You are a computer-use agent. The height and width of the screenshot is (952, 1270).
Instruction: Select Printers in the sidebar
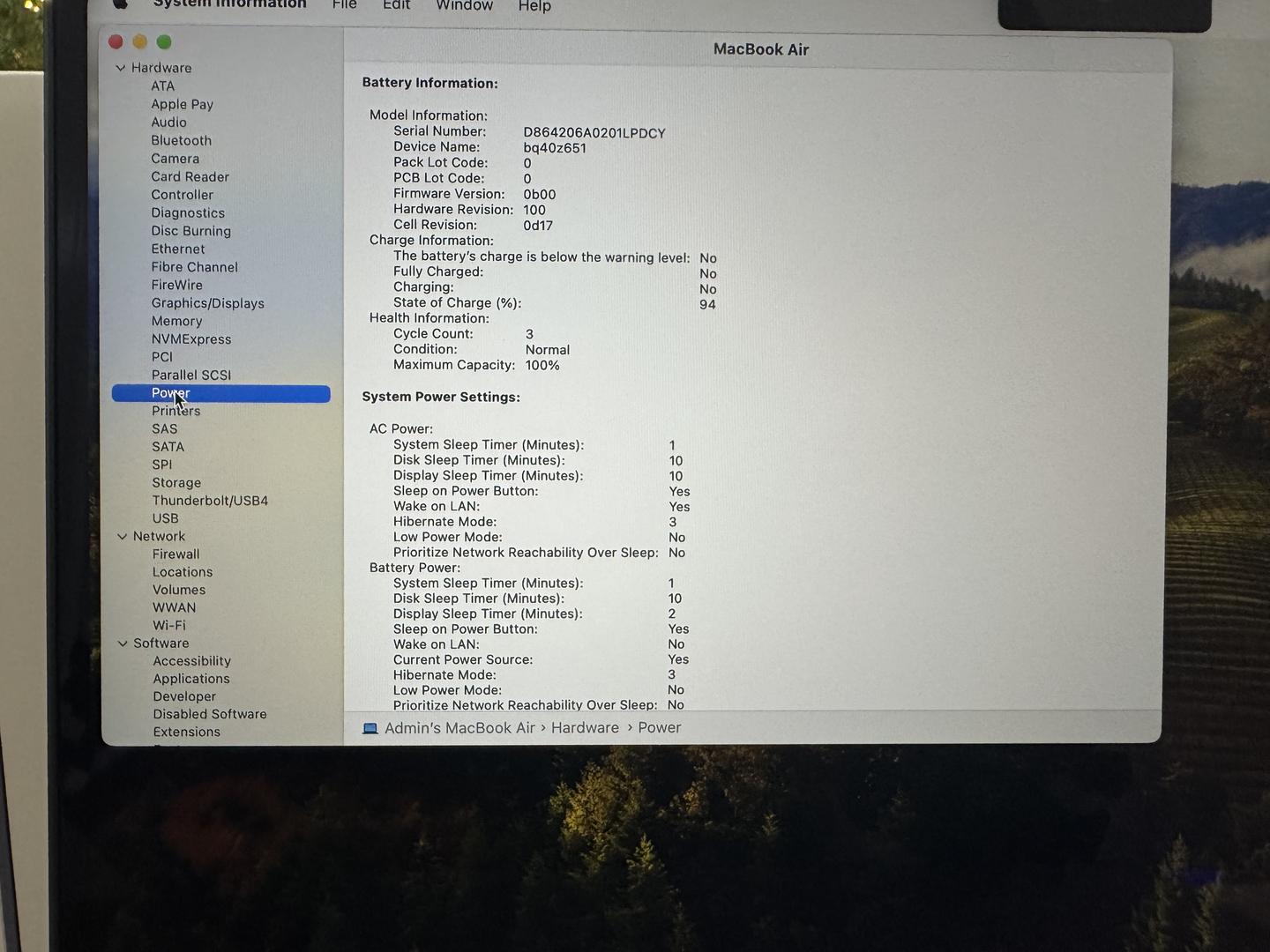176,411
